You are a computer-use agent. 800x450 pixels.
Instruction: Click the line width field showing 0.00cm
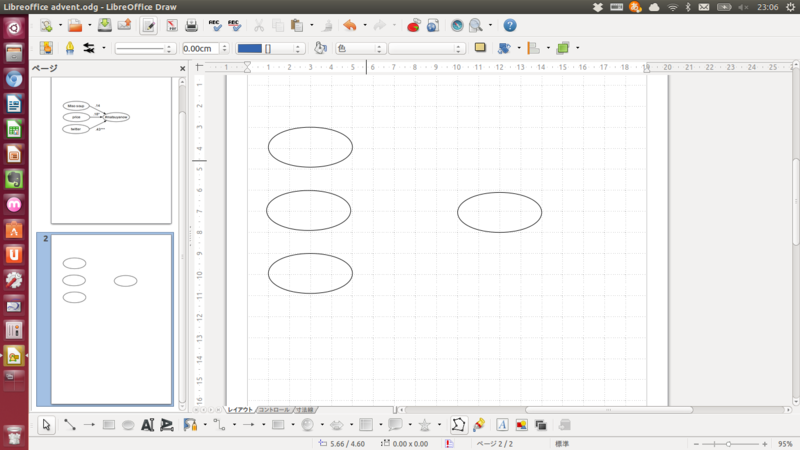[x=201, y=48]
